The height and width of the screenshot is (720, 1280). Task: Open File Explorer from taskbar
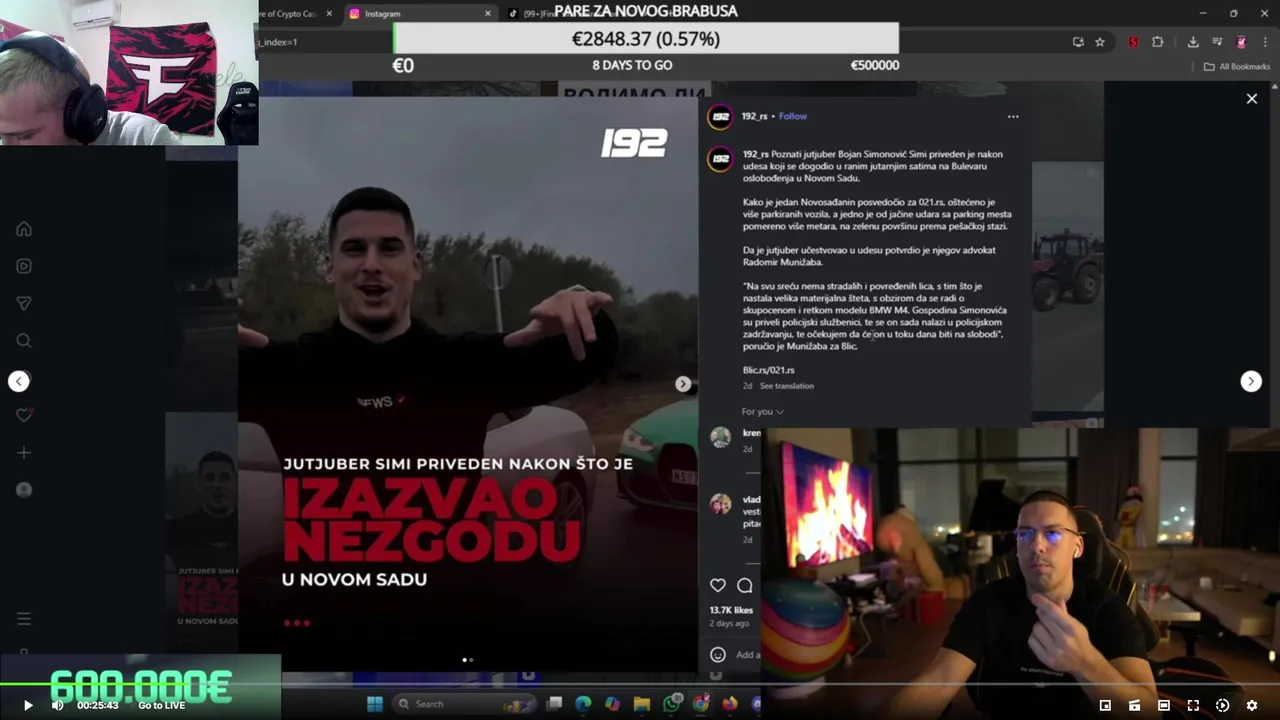pos(642,704)
